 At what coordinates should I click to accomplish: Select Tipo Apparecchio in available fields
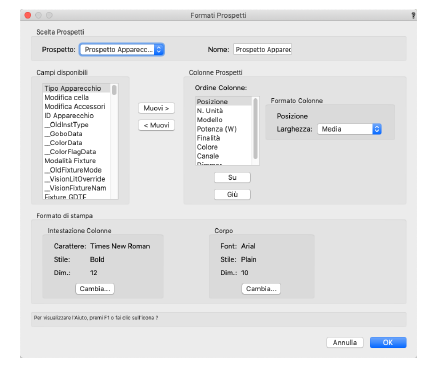77,88
